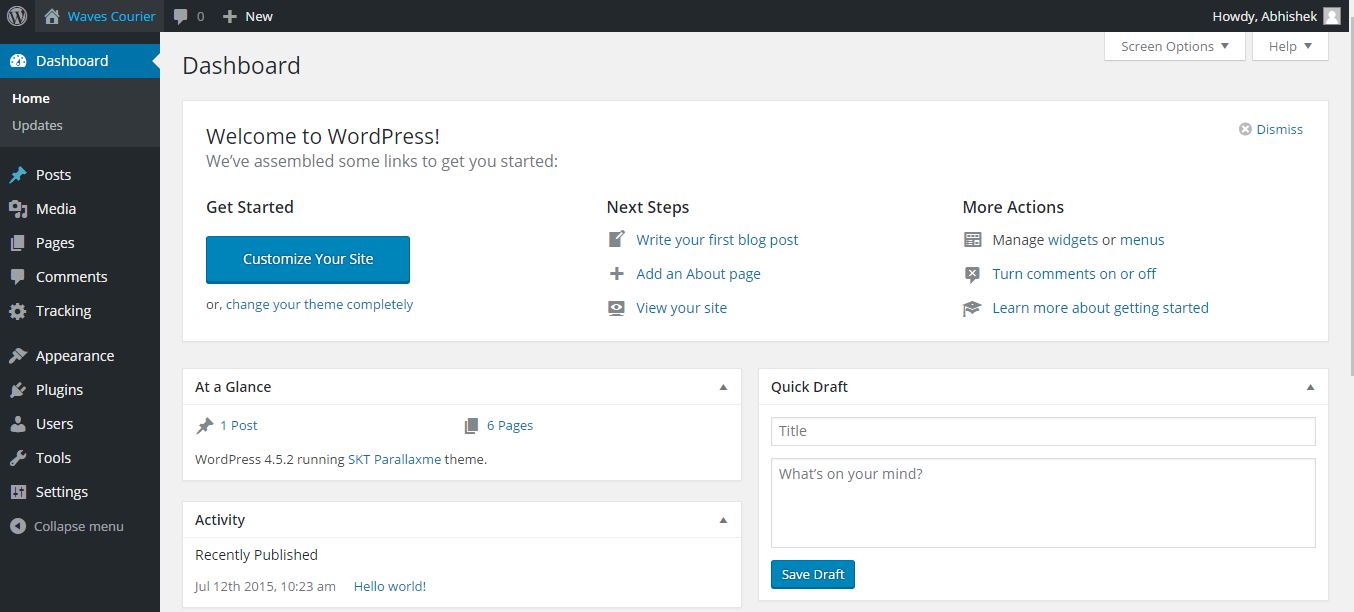Click the user avatar beside Howdy, Abhishek
Screen dimensions: 1354x612
tap(1332, 16)
